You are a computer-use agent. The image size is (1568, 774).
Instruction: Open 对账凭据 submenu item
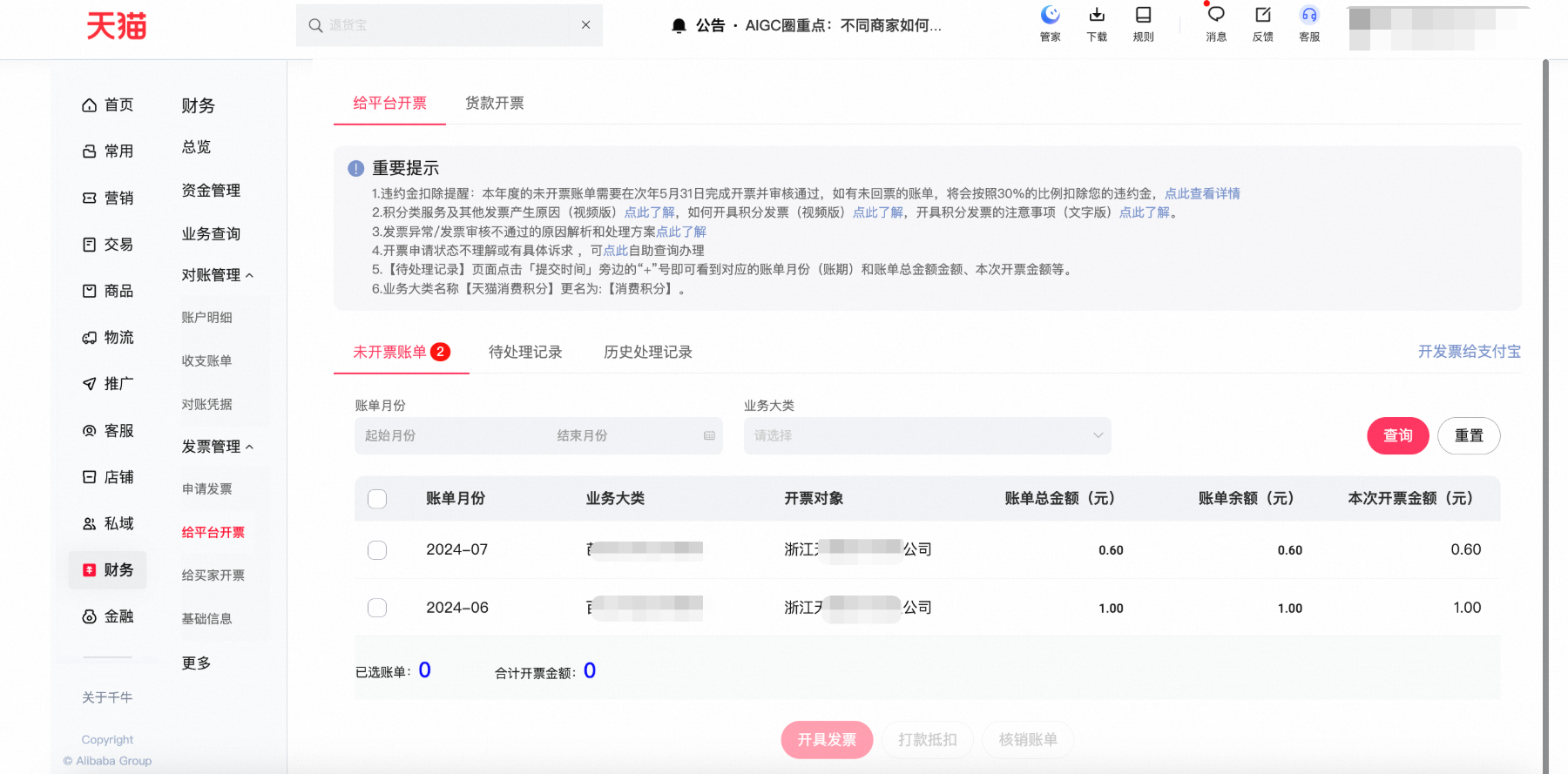point(206,404)
